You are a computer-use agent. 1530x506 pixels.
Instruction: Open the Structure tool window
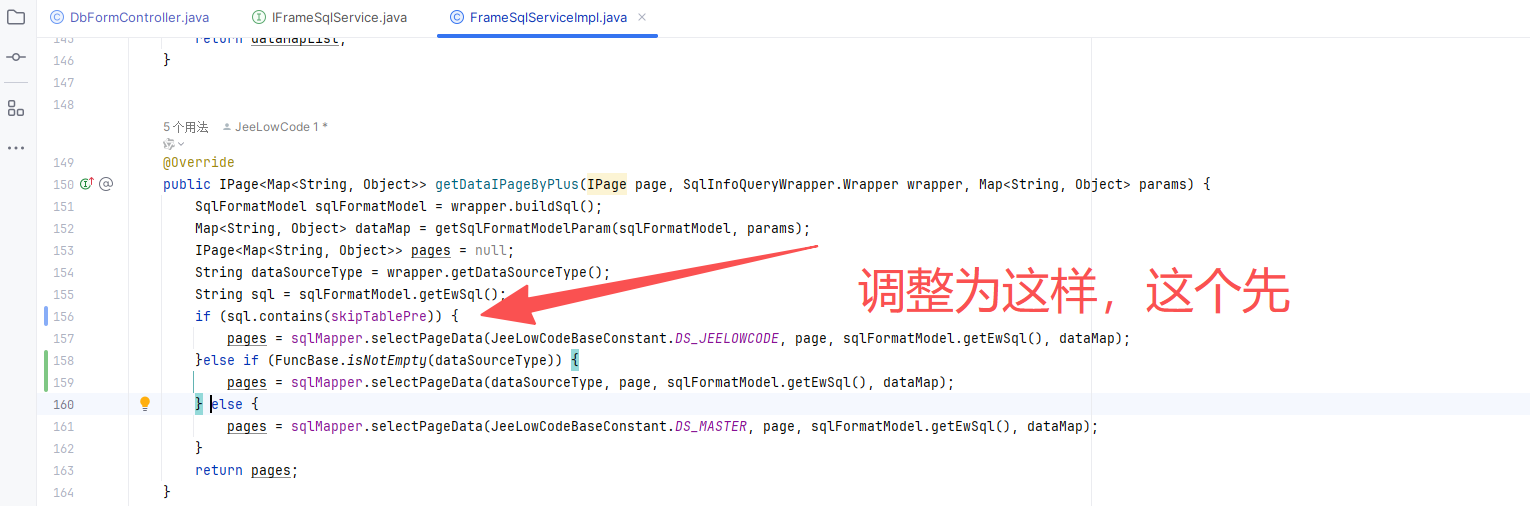[x=15, y=108]
